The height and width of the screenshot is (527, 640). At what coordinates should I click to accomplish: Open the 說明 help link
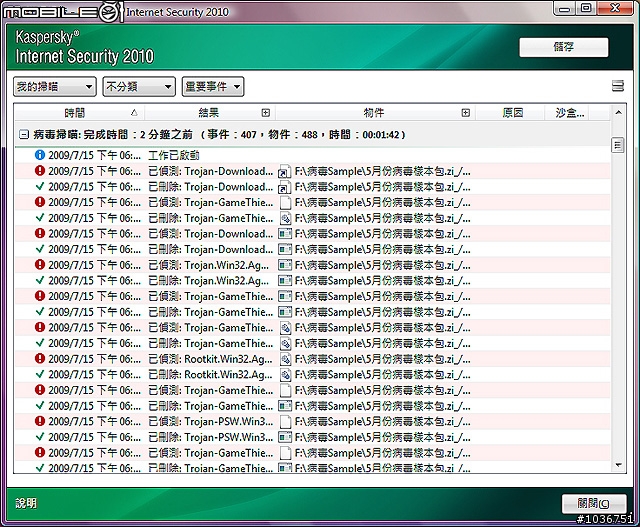[x=26, y=503]
